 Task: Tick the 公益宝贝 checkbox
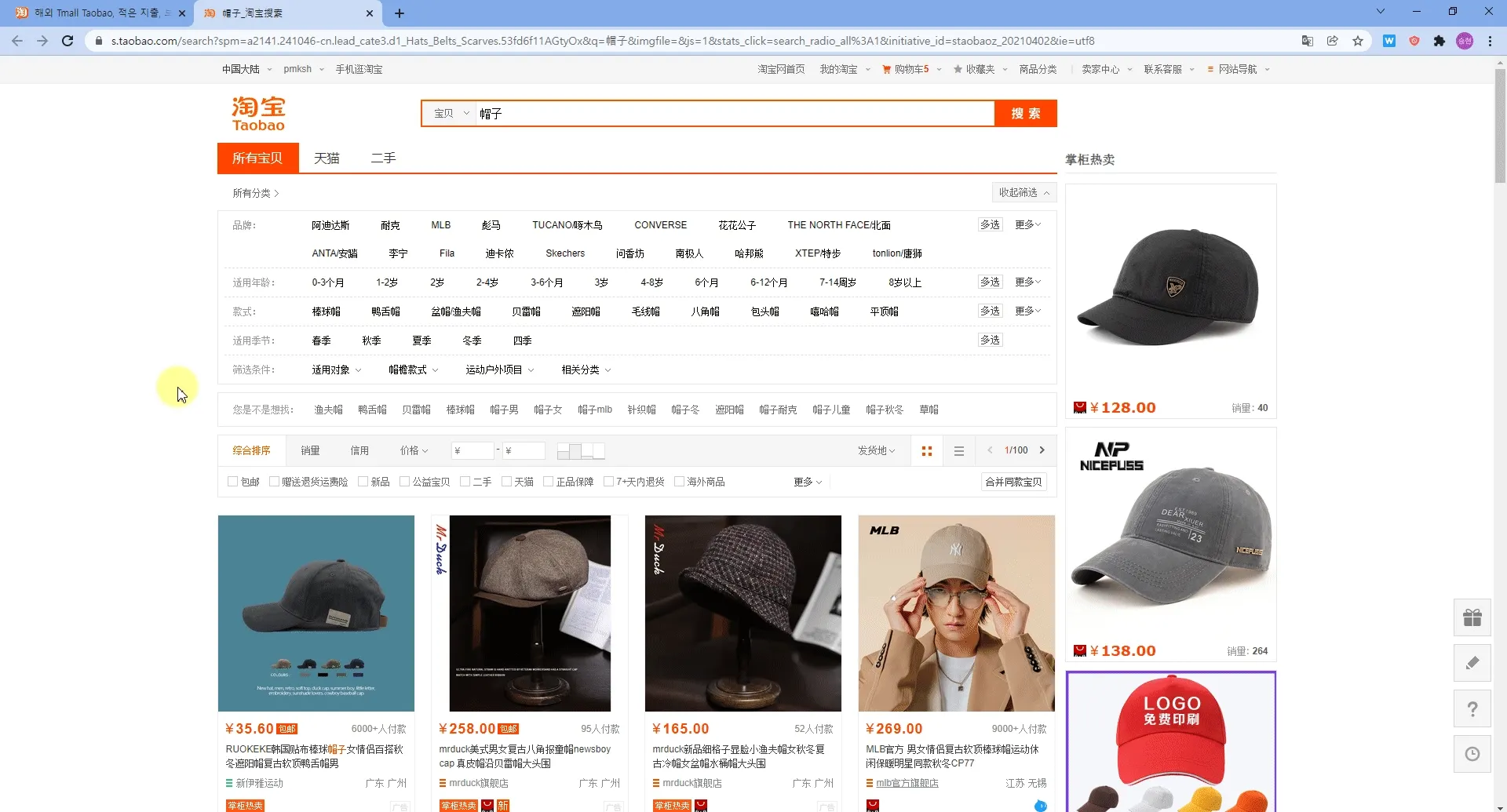pos(404,482)
